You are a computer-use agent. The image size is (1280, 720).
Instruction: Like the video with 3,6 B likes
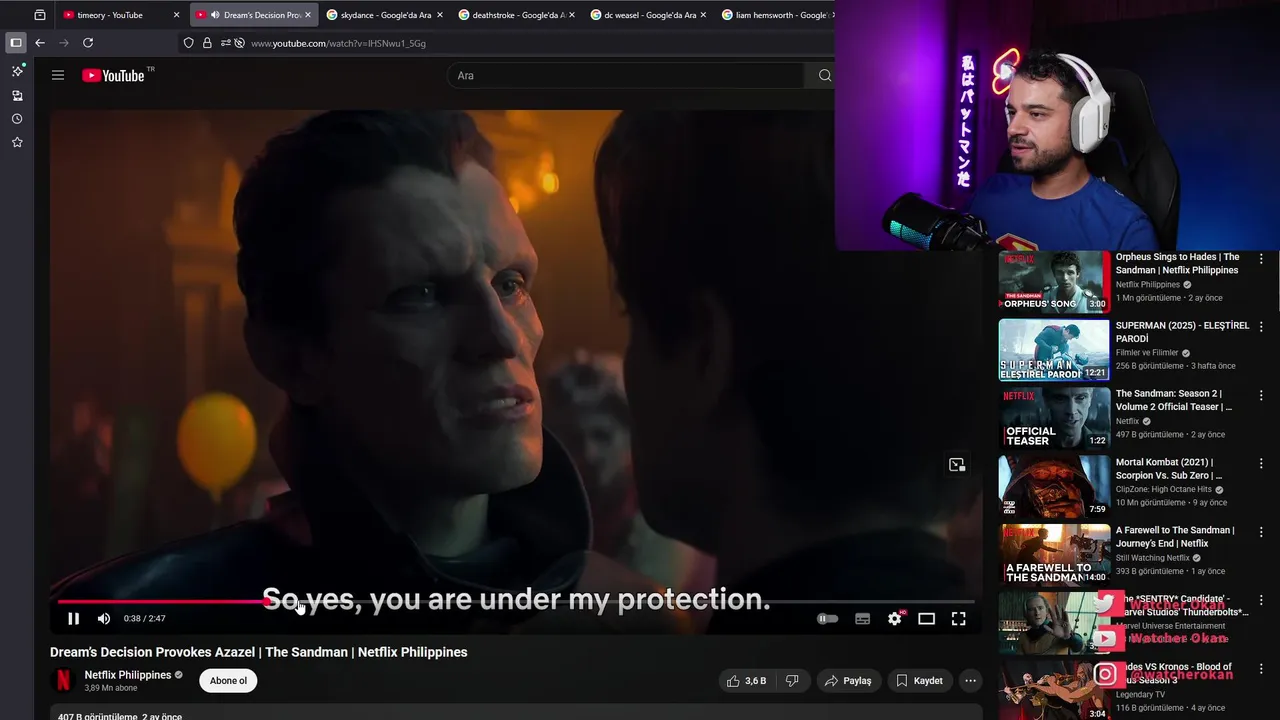(746, 681)
